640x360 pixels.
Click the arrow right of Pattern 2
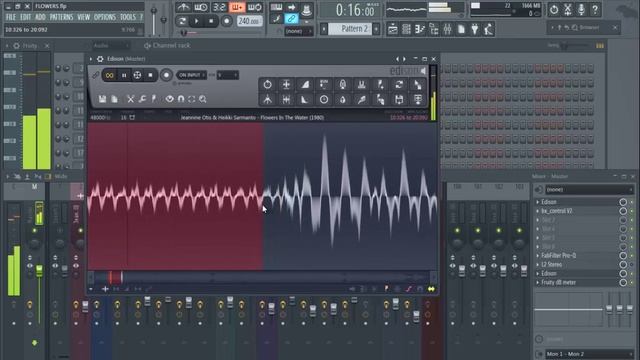click(376, 29)
